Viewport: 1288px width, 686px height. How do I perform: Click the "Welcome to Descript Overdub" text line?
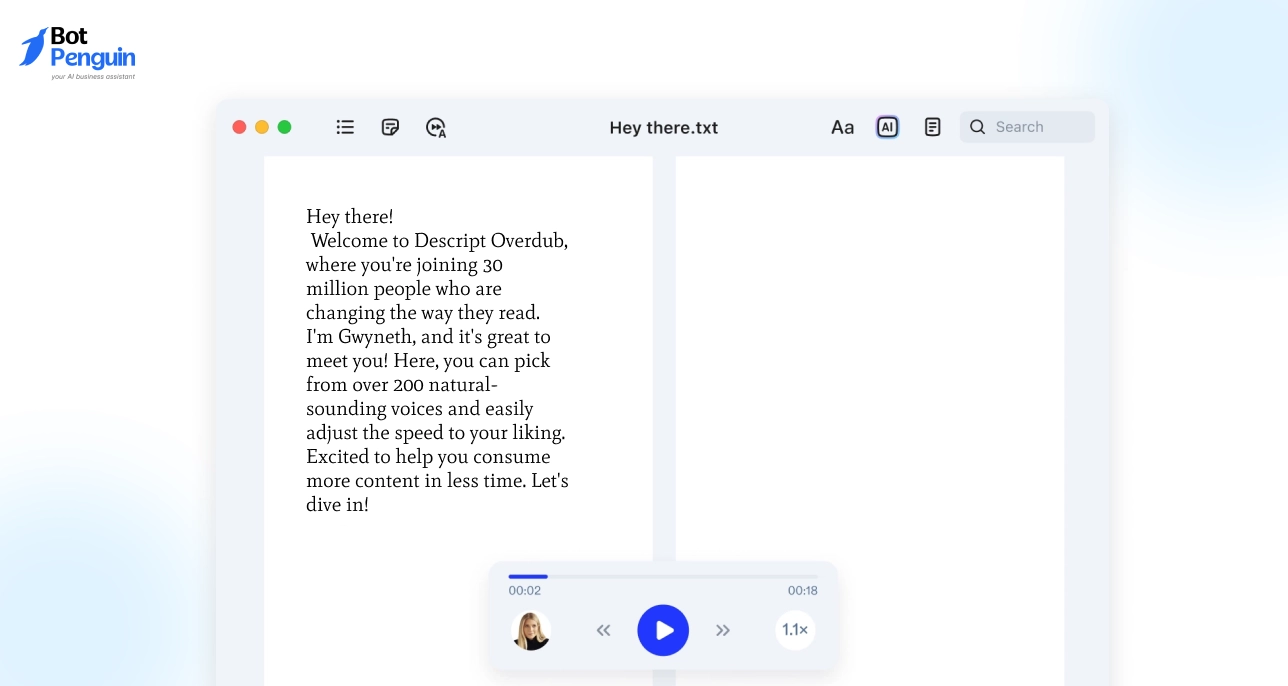pyautogui.click(x=439, y=241)
